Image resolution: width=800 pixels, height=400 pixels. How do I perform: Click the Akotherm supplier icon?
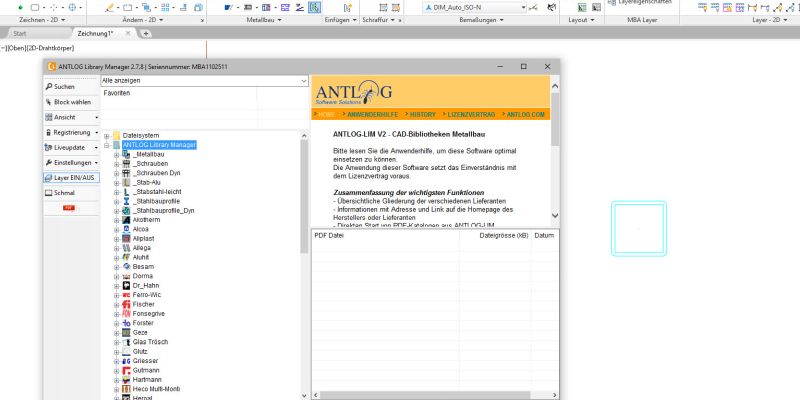coord(126,220)
